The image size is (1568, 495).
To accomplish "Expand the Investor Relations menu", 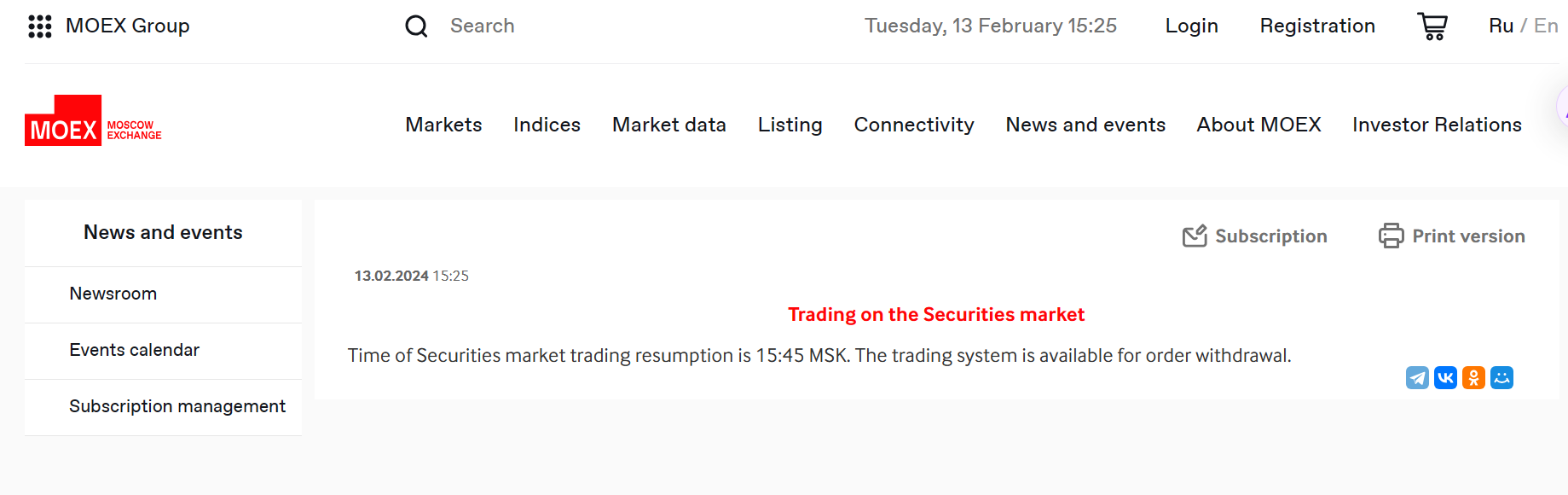I will (x=1437, y=125).
